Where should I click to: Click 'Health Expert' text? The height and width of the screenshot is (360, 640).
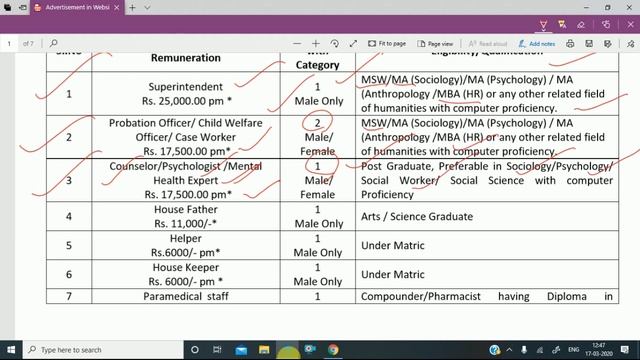click(x=186, y=180)
